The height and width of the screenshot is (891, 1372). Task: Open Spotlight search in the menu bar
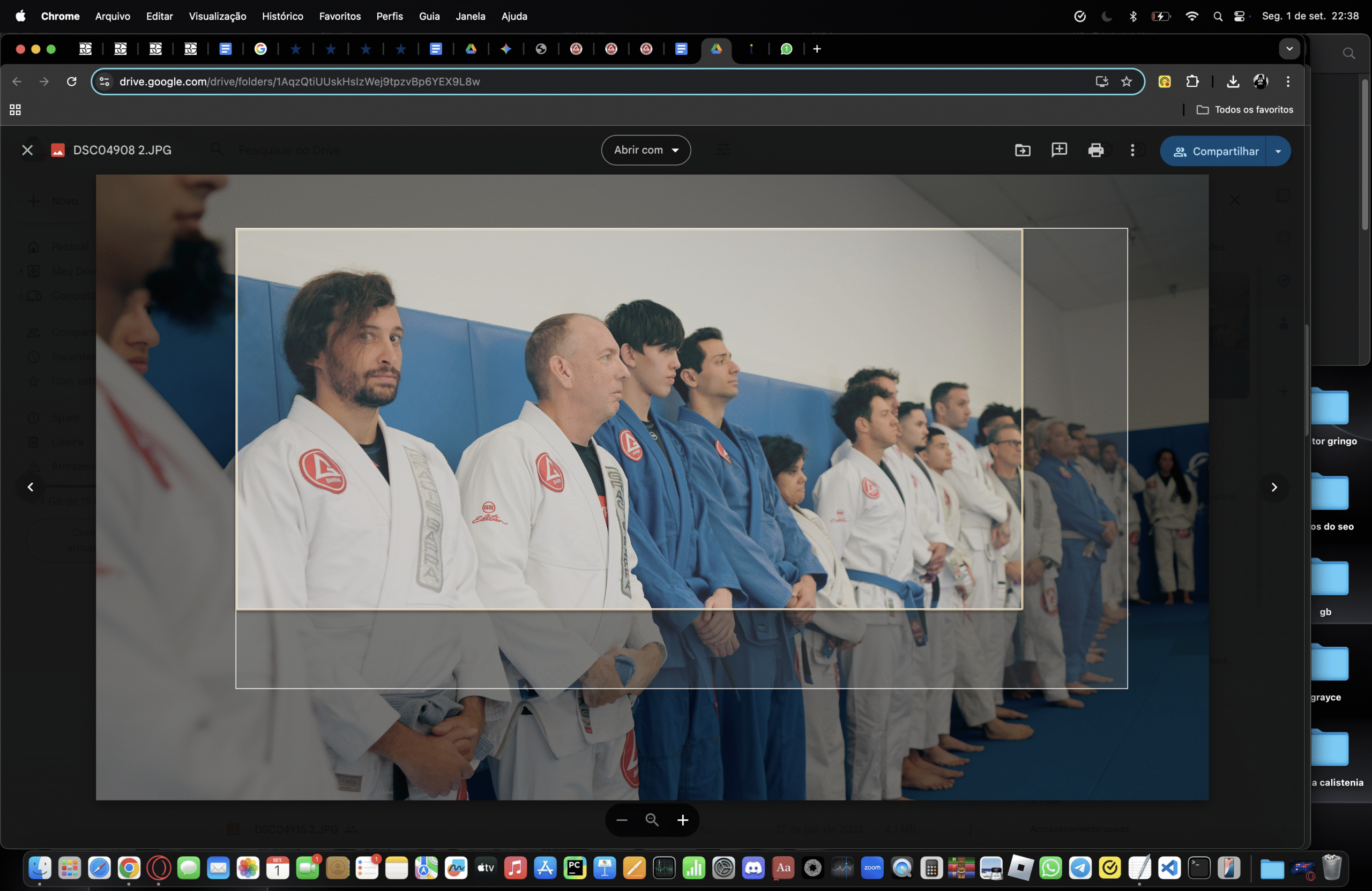(x=1218, y=16)
